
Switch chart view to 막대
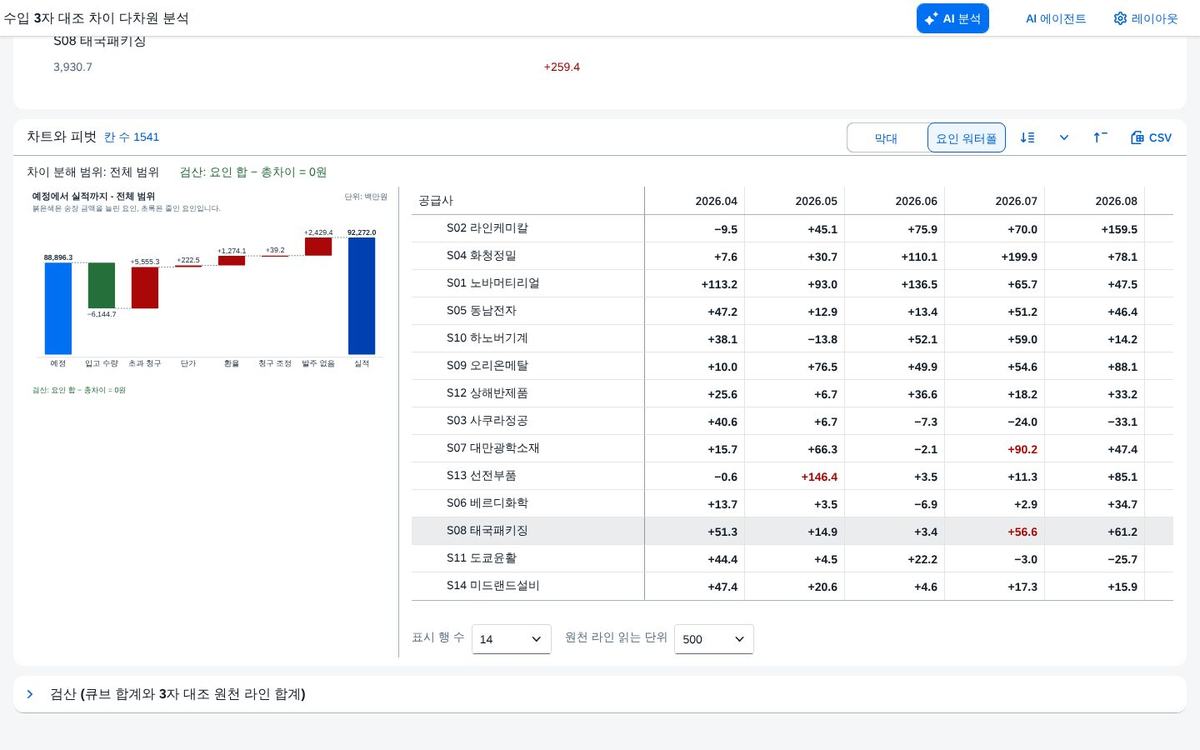pos(886,138)
